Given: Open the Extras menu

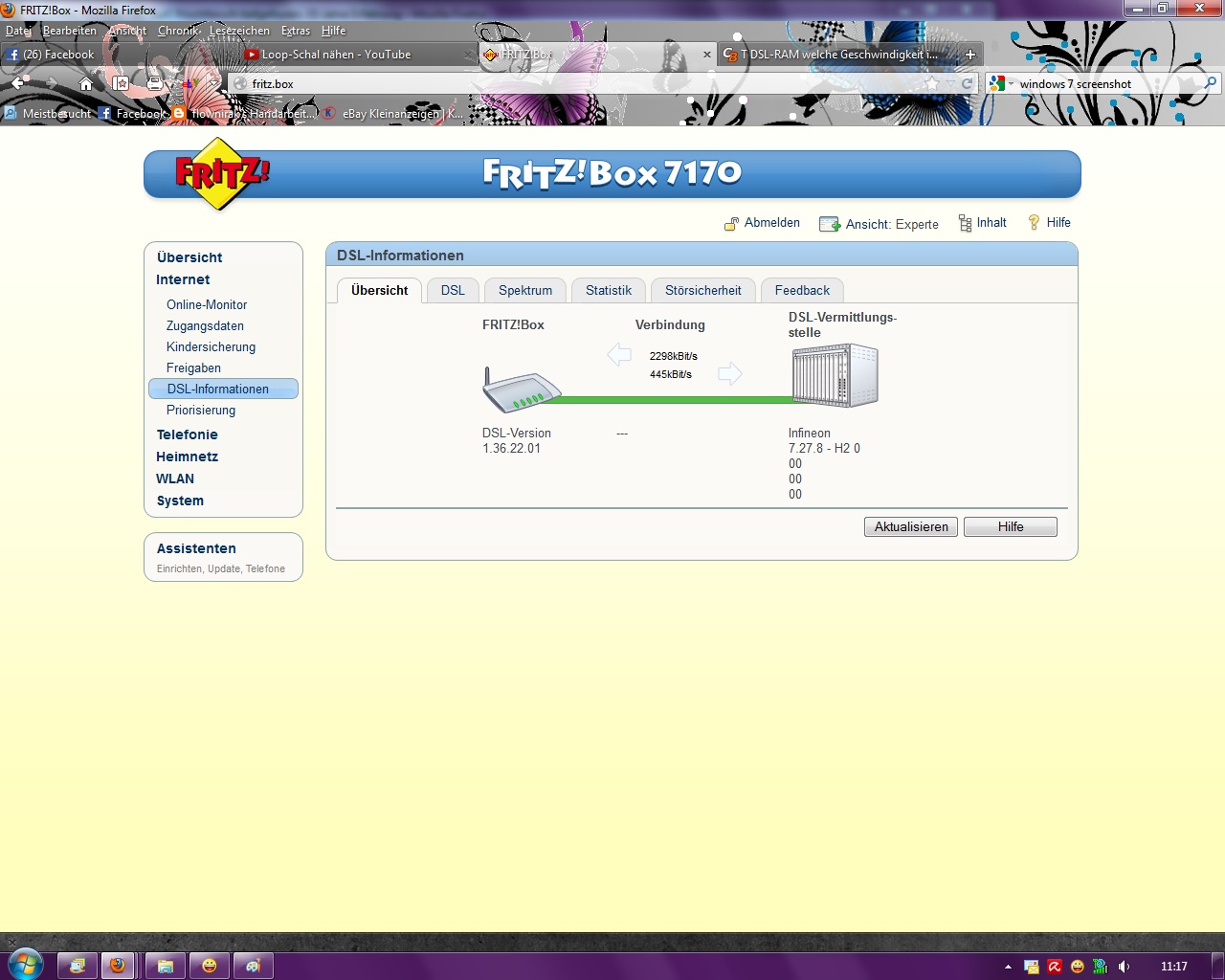Looking at the screenshot, I should click(296, 31).
